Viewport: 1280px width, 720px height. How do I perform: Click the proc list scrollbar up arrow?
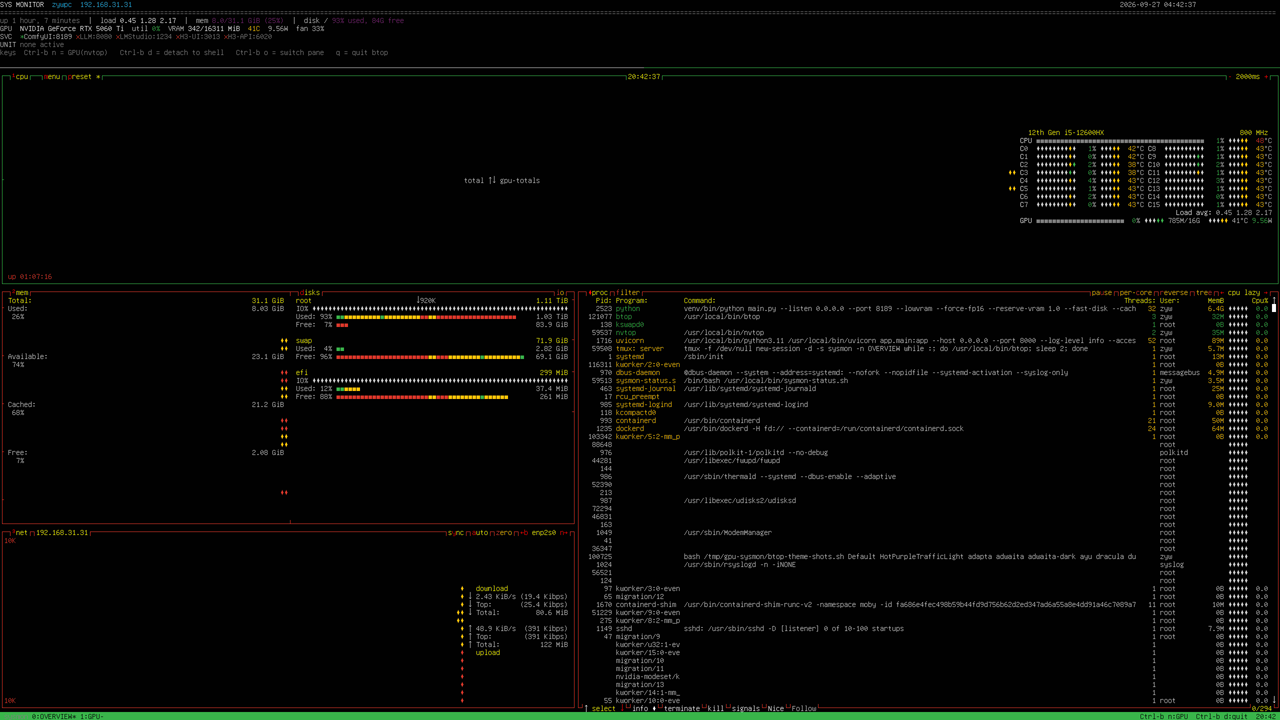[x=1274, y=301]
